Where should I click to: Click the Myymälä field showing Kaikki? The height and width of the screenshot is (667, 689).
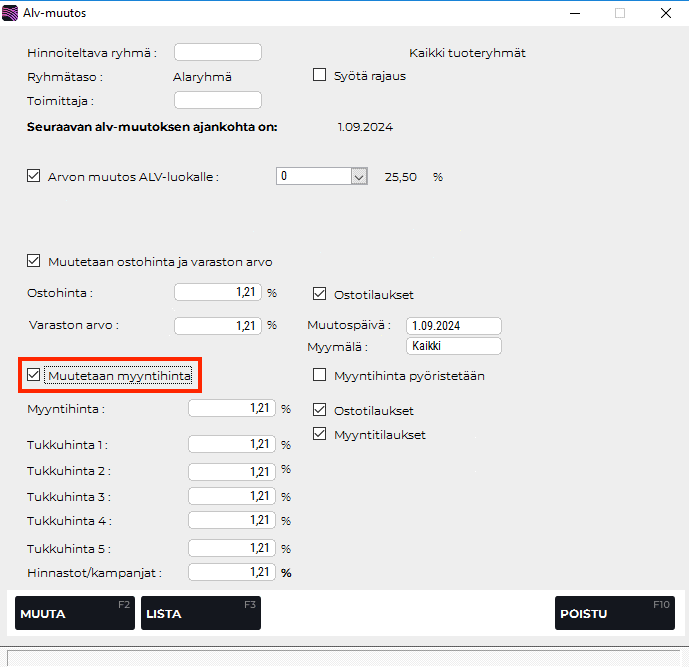pyautogui.click(x=453, y=346)
